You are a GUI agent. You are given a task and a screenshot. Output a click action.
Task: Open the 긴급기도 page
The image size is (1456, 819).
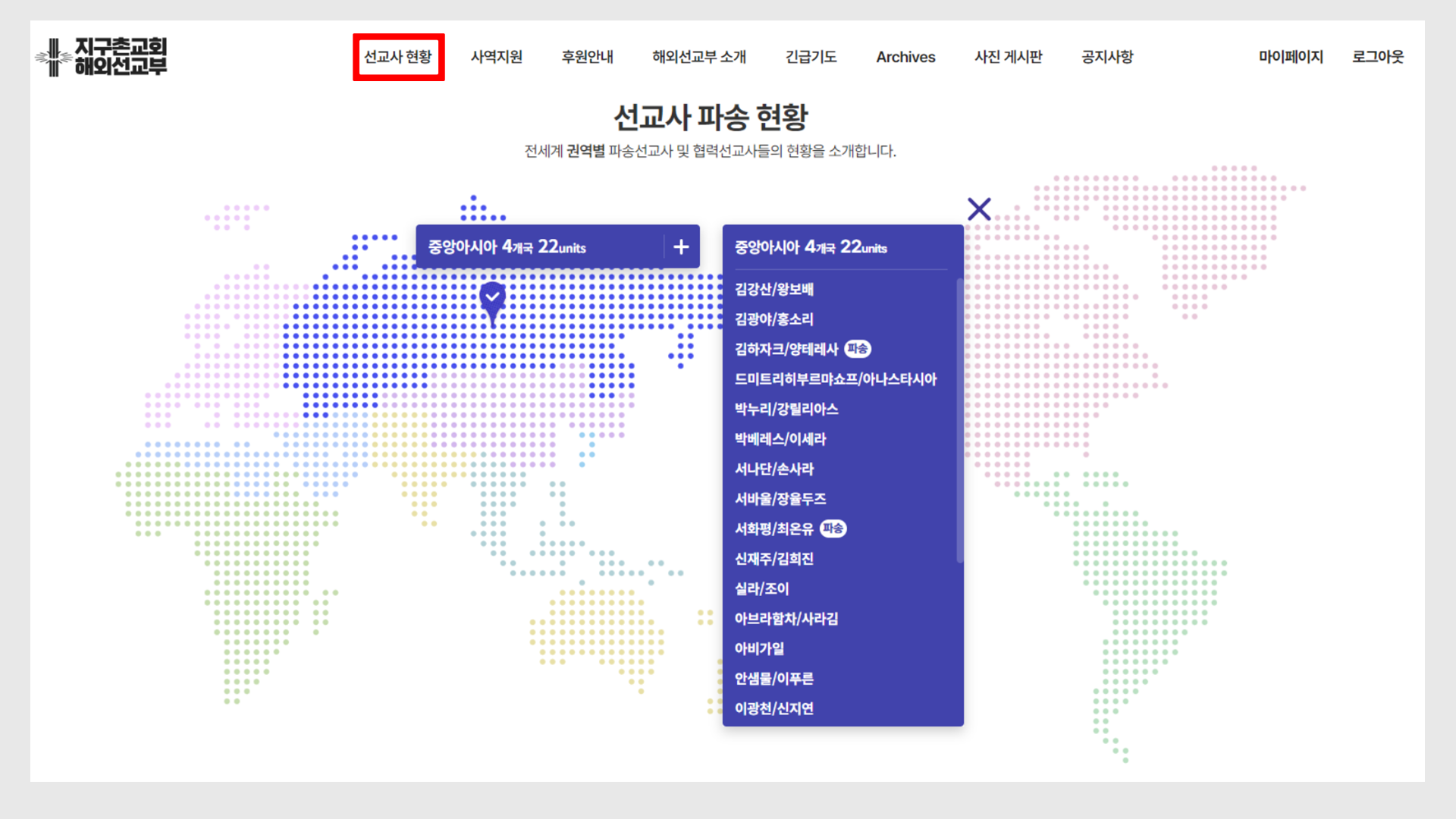(x=811, y=57)
